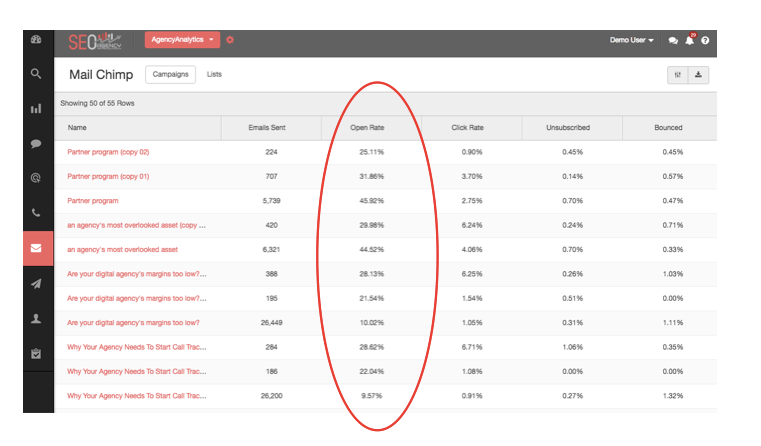Click the column settings sliders button
The height and width of the screenshot is (446, 761).
pos(678,75)
